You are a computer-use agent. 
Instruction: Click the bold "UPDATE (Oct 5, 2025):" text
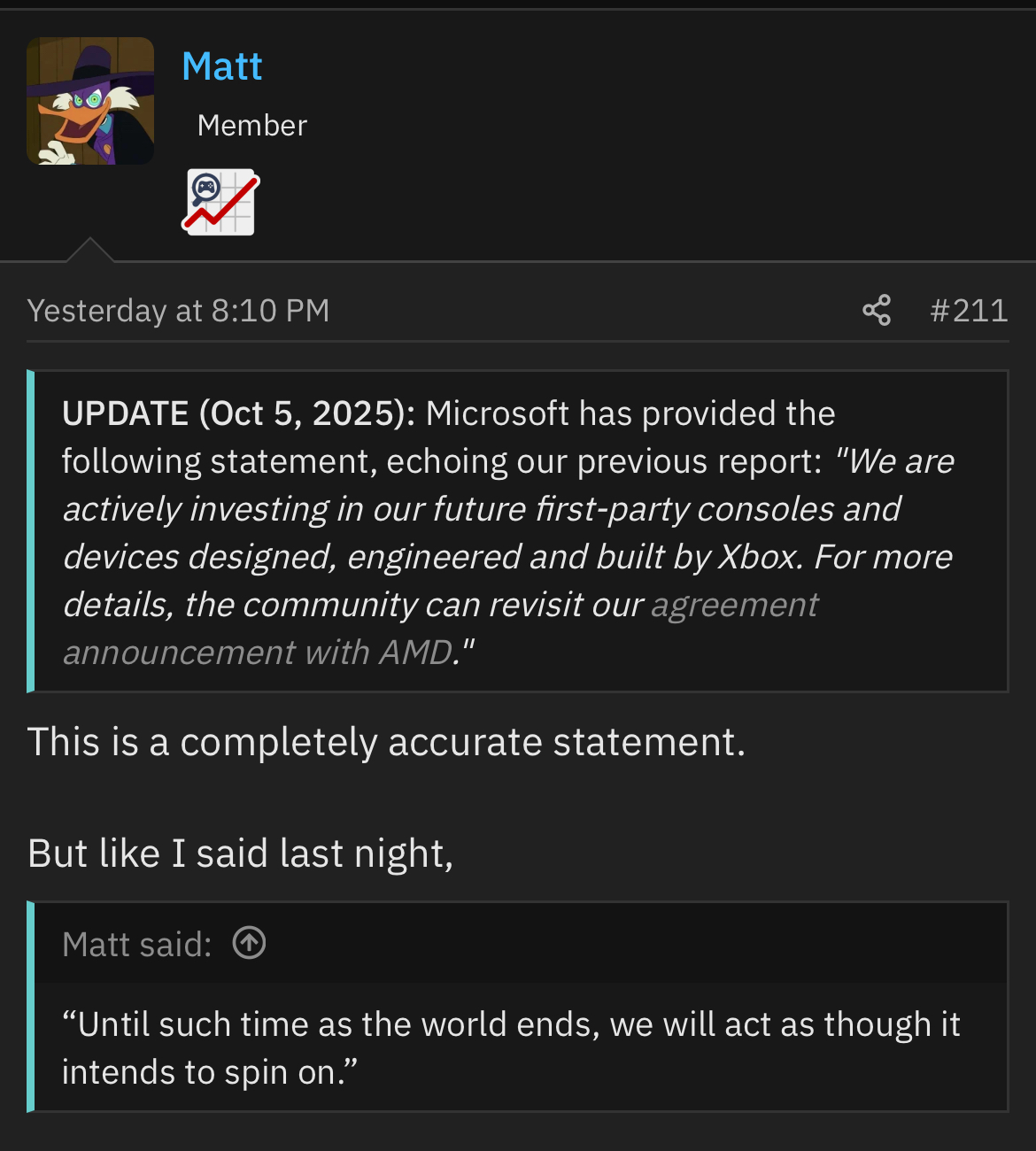pyautogui.click(x=238, y=413)
